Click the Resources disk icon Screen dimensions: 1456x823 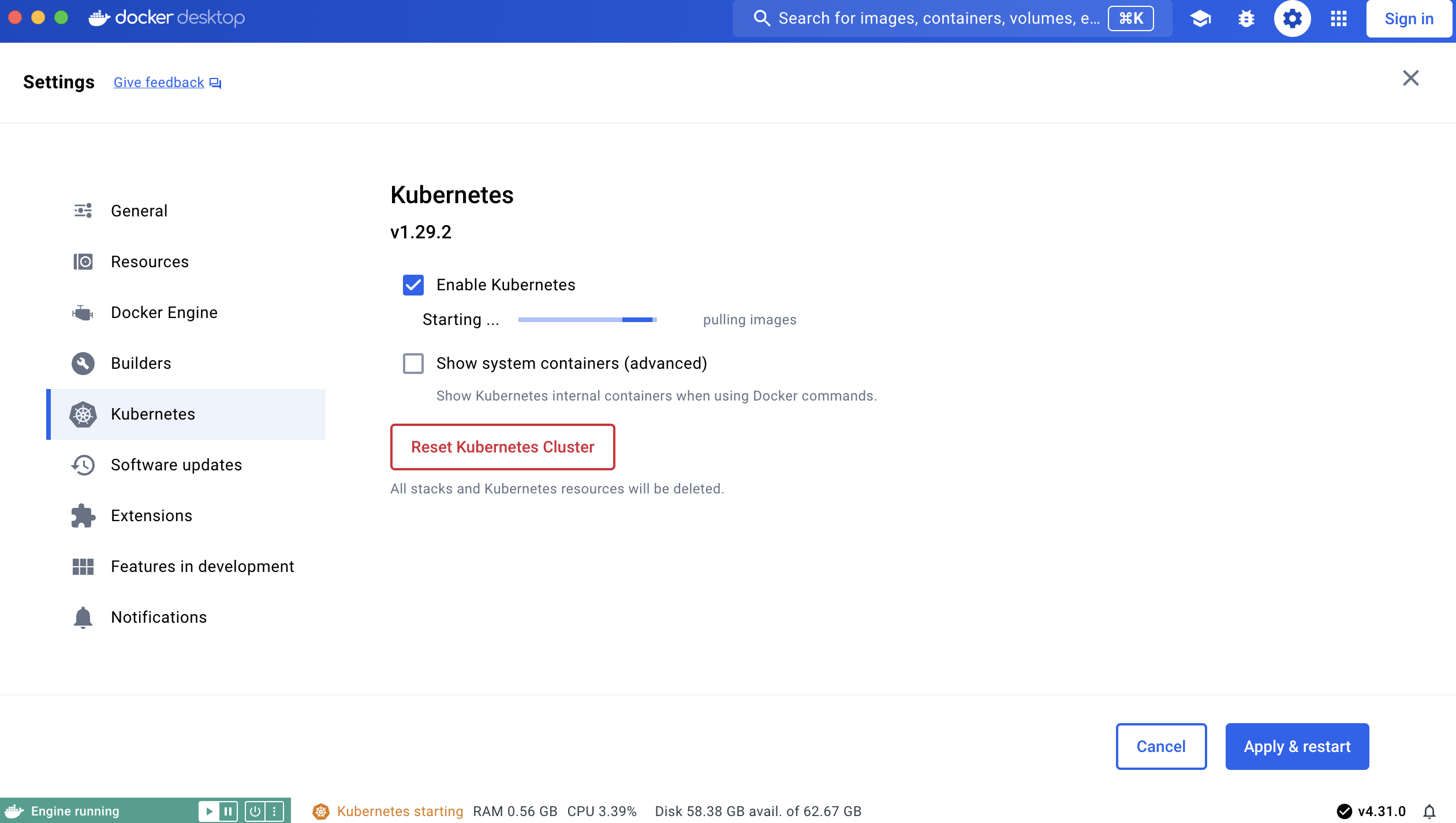[83, 261]
